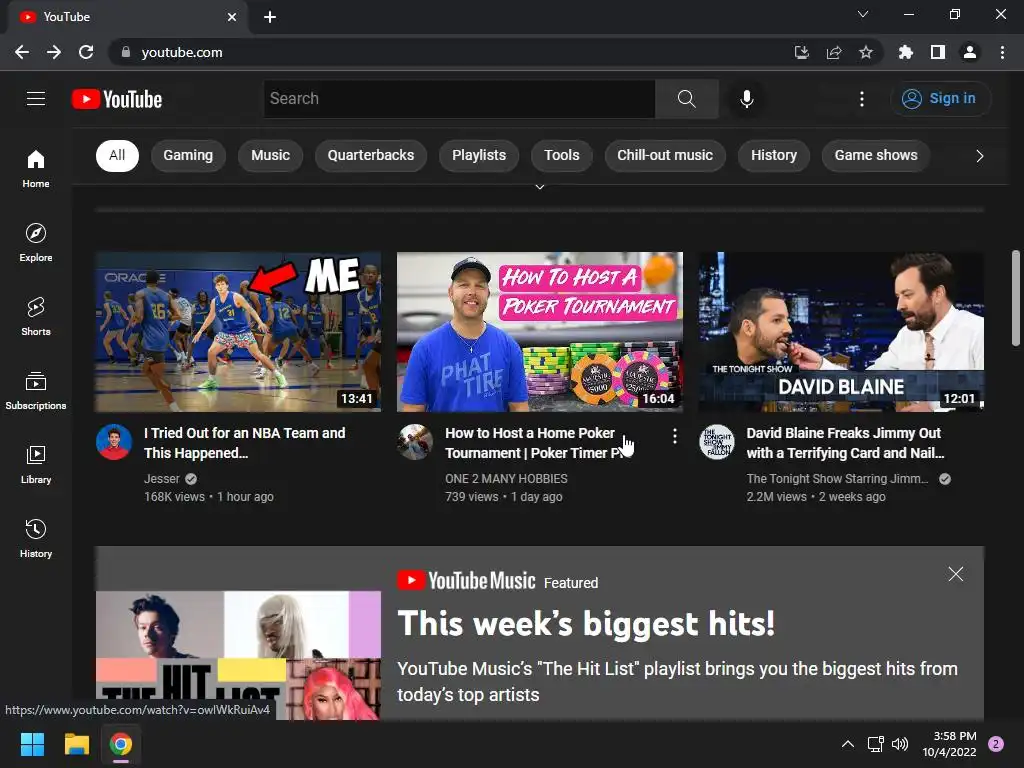Click install app icon in address bar
The width and height of the screenshot is (1024, 768).
[801, 52]
